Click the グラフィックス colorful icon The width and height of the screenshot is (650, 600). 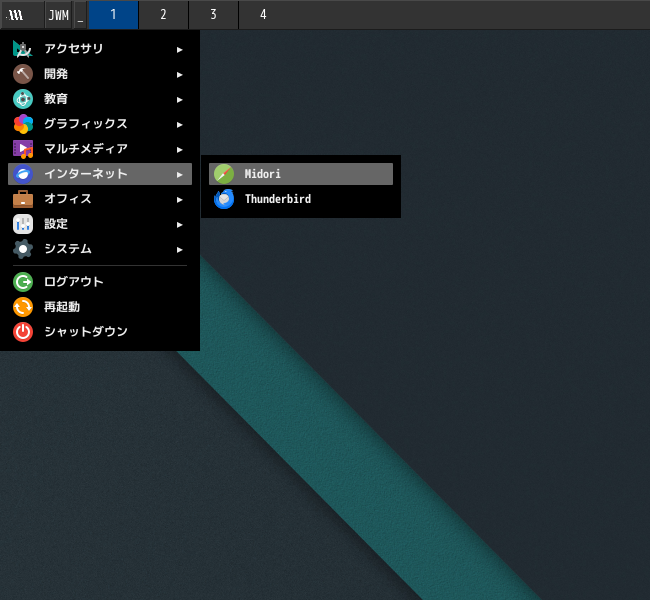pyautogui.click(x=23, y=124)
